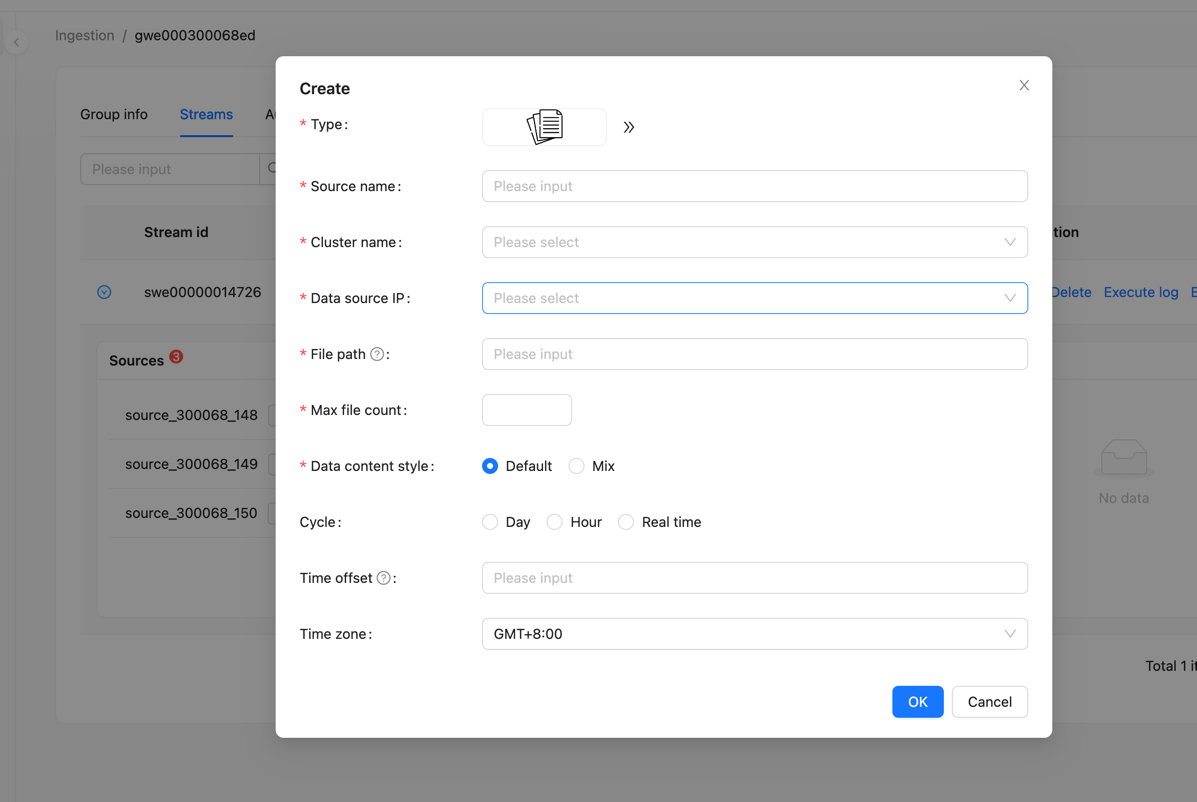Click the Cancel button
1197x802 pixels.
pos(989,702)
